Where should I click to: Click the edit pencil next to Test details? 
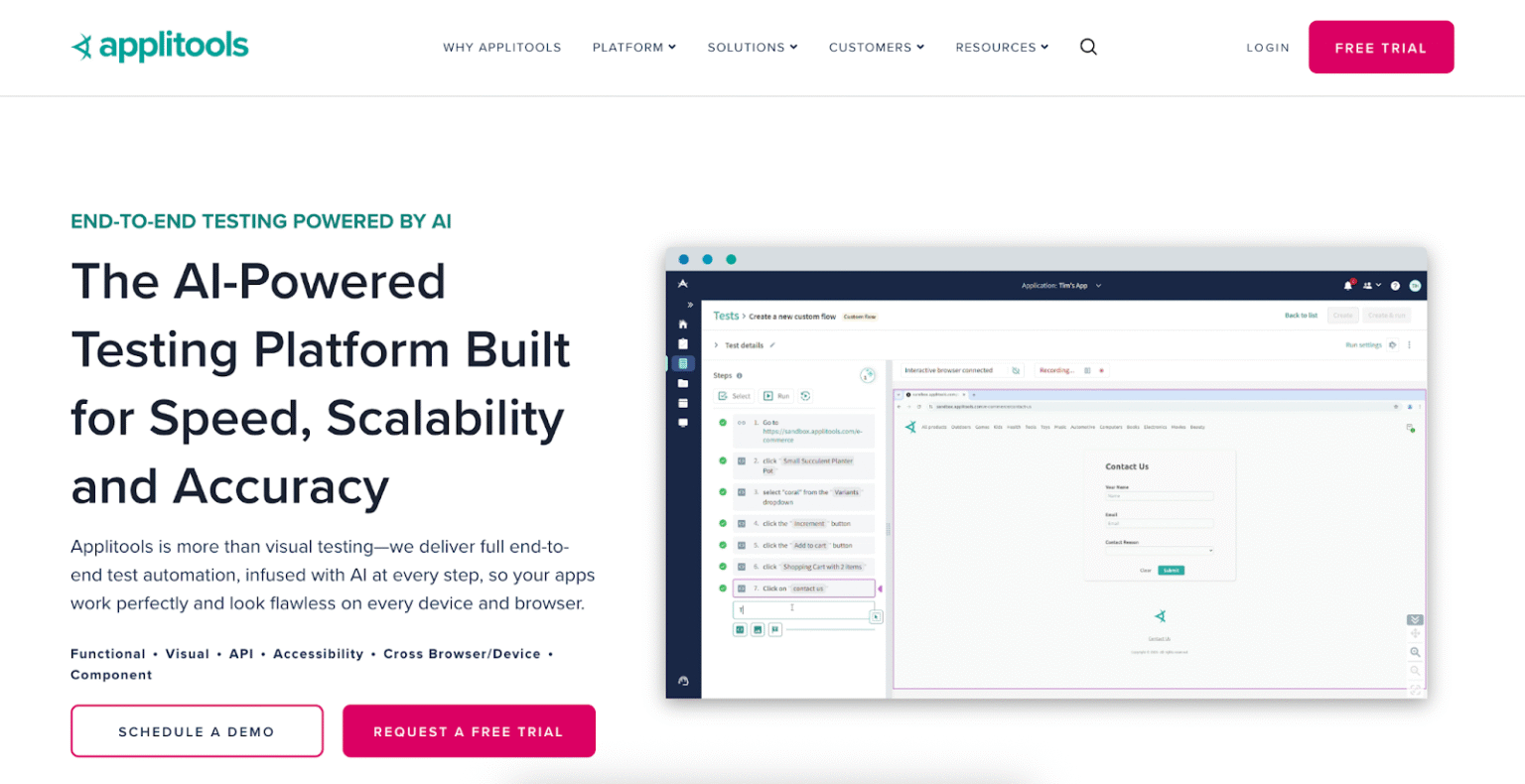pos(772,345)
